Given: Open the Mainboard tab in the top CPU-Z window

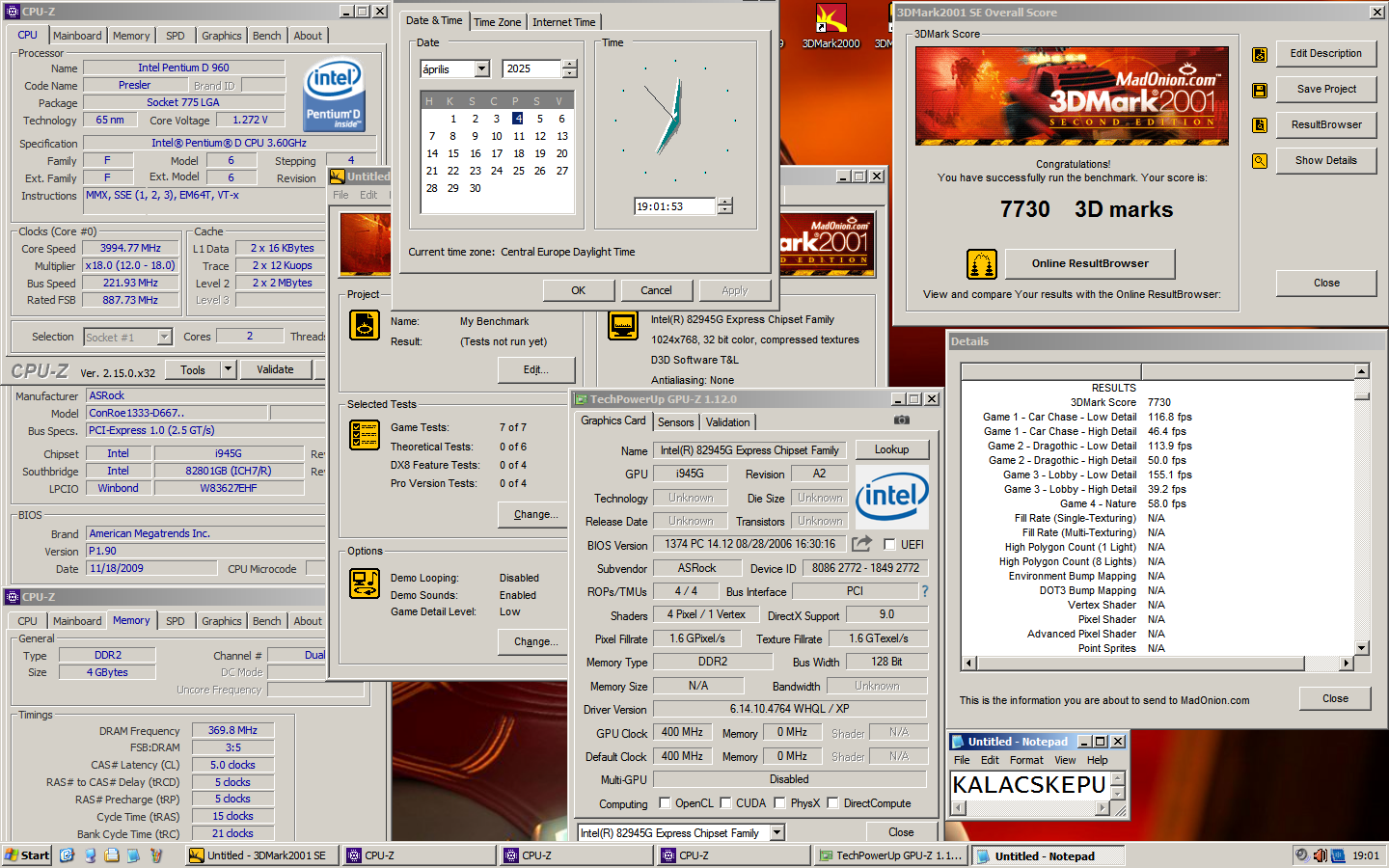Looking at the screenshot, I should tap(77, 36).
